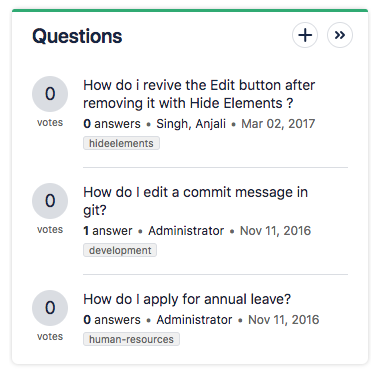385x377 pixels.
Task: Click the 1 answer count of git question
Action: coord(108,231)
